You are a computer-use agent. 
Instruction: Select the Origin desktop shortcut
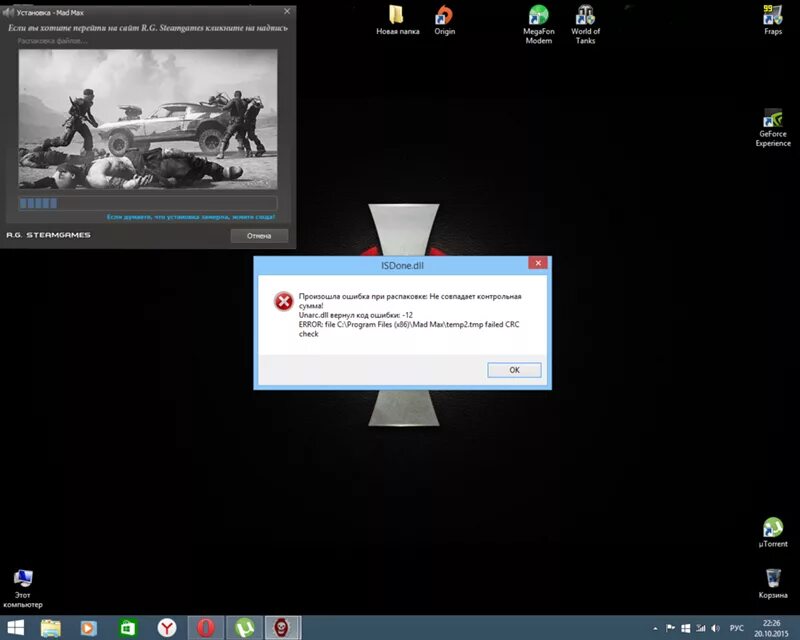444,20
